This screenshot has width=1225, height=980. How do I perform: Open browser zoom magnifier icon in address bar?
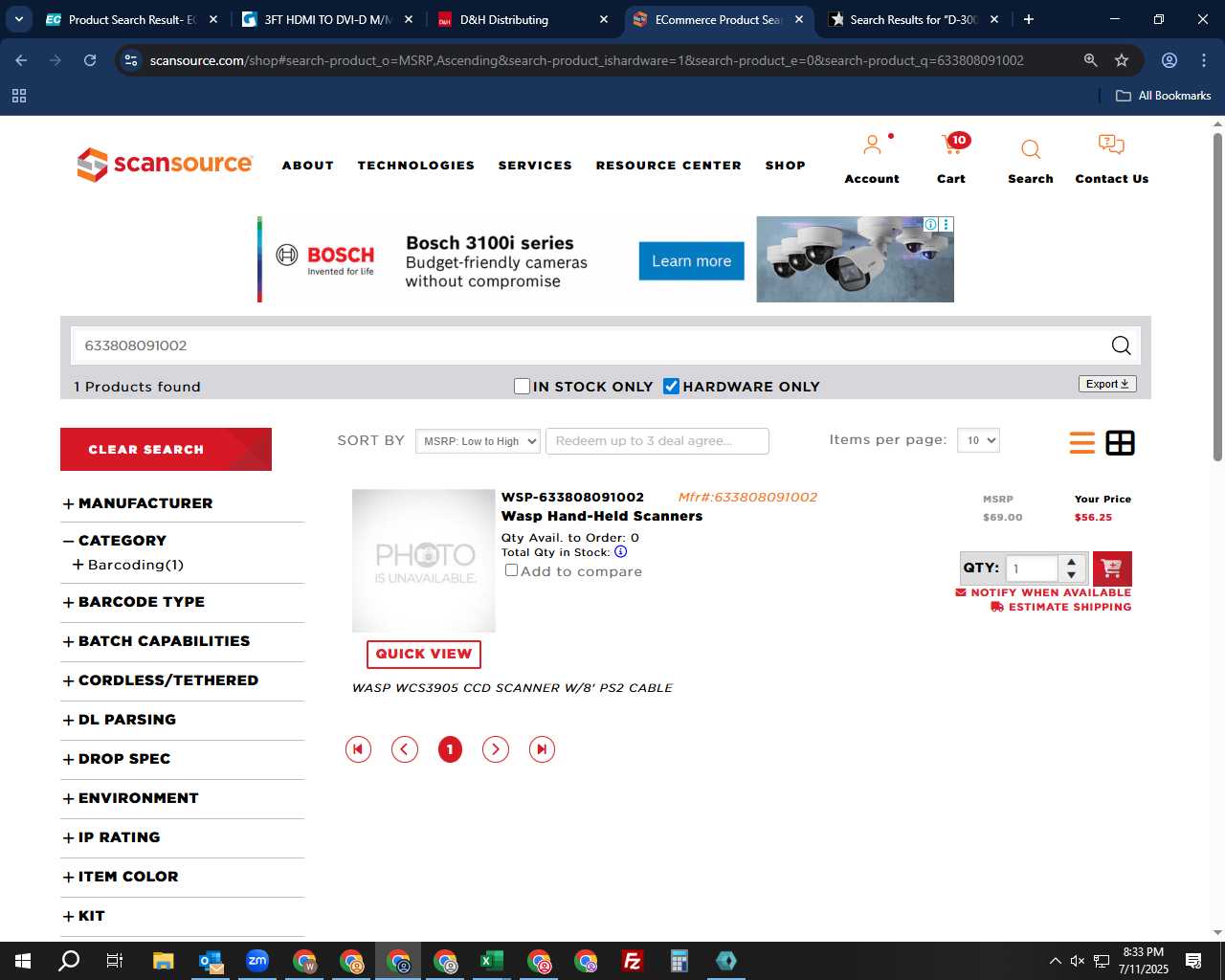click(x=1090, y=60)
